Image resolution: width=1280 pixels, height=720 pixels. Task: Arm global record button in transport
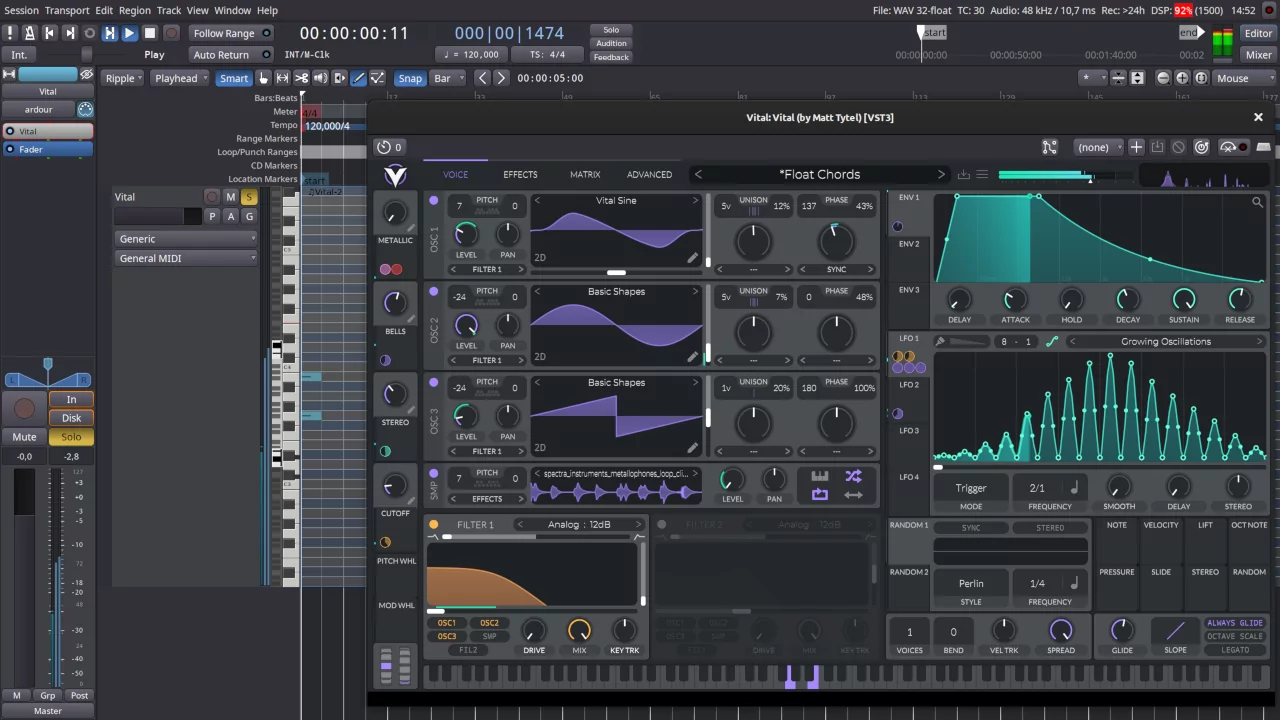click(x=171, y=33)
